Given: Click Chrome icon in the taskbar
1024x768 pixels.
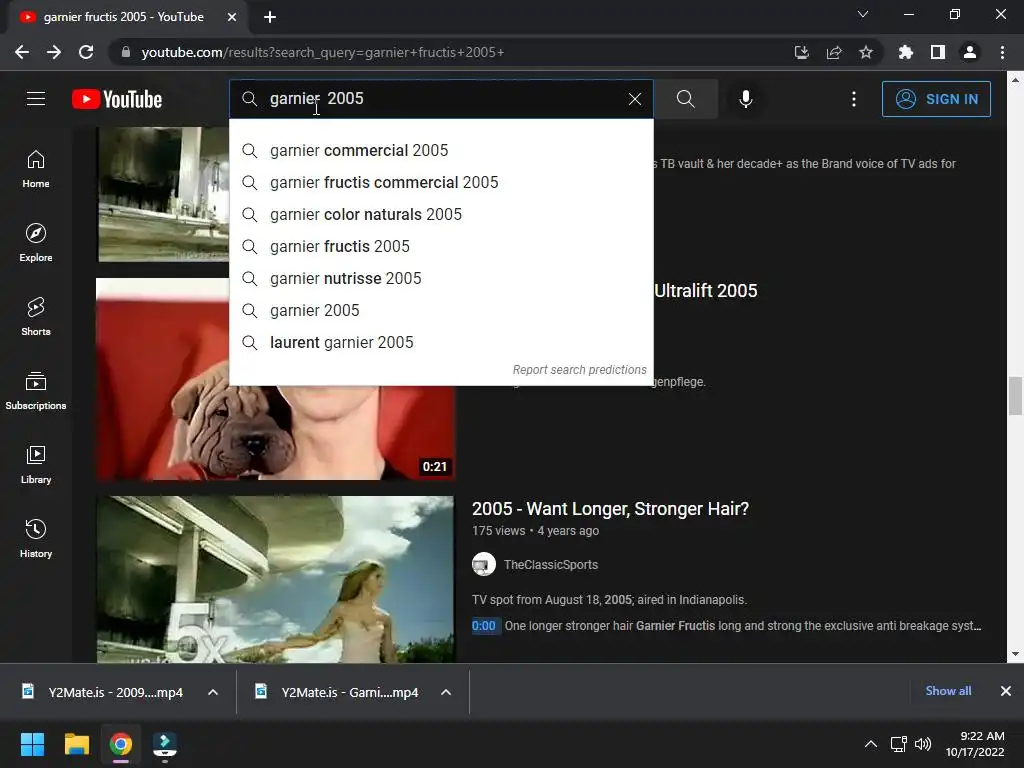Looking at the screenshot, I should pyautogui.click(x=121, y=744).
